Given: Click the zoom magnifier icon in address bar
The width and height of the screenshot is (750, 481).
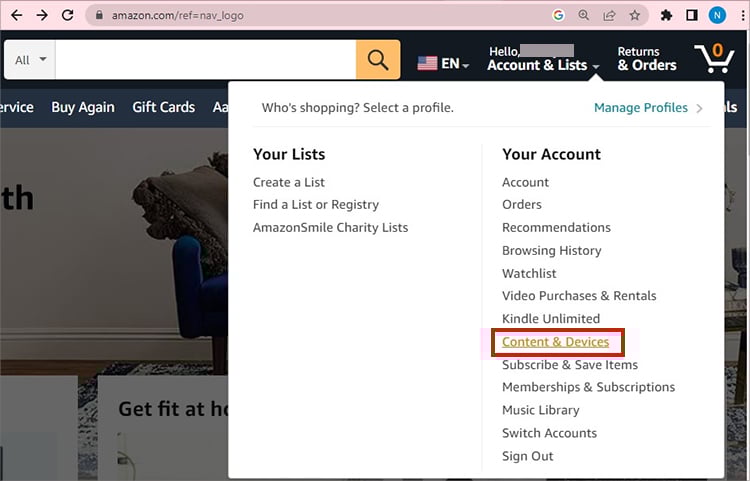Looking at the screenshot, I should [x=583, y=15].
